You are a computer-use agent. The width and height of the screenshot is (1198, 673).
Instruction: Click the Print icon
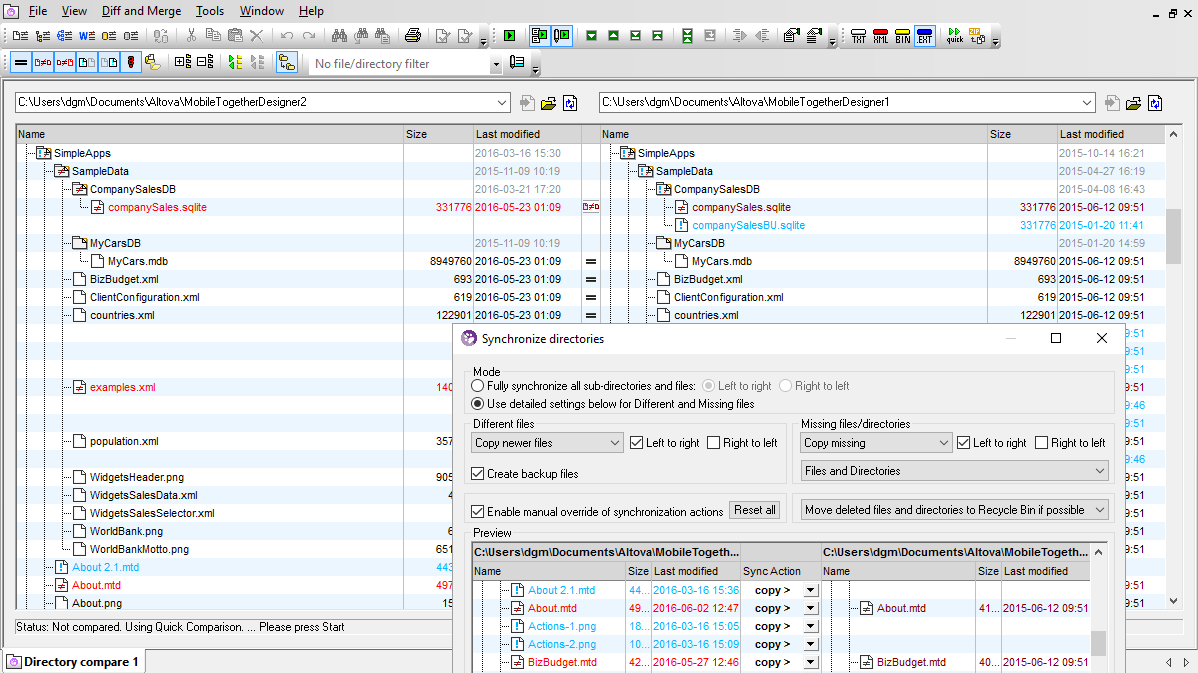[413, 35]
